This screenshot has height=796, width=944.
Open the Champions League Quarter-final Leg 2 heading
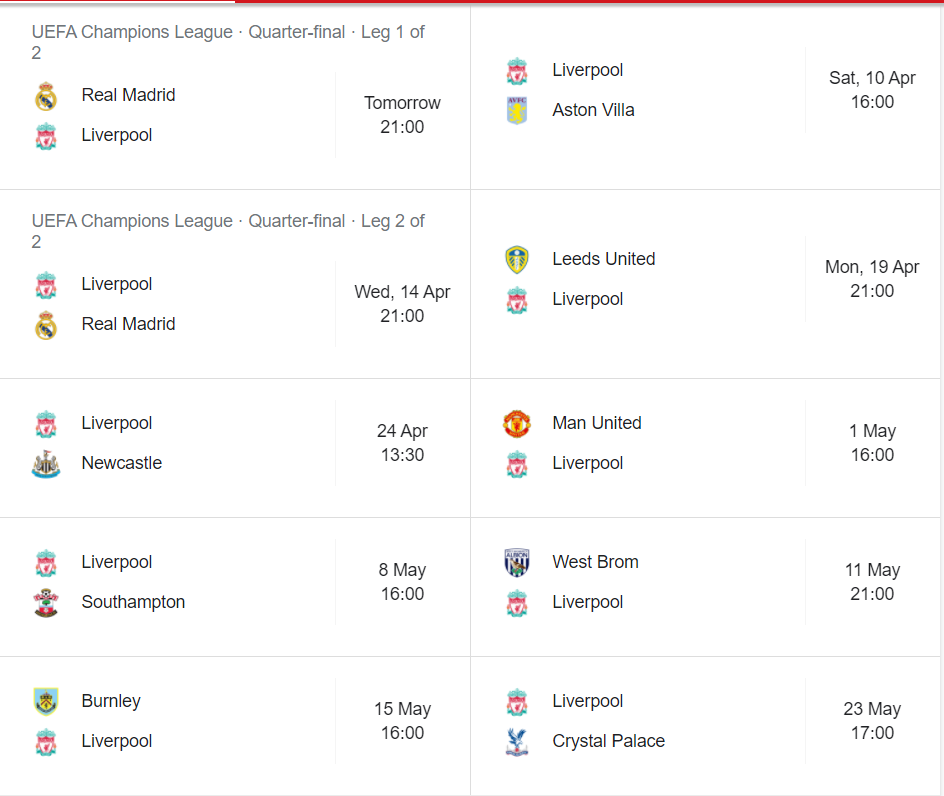pos(228,231)
